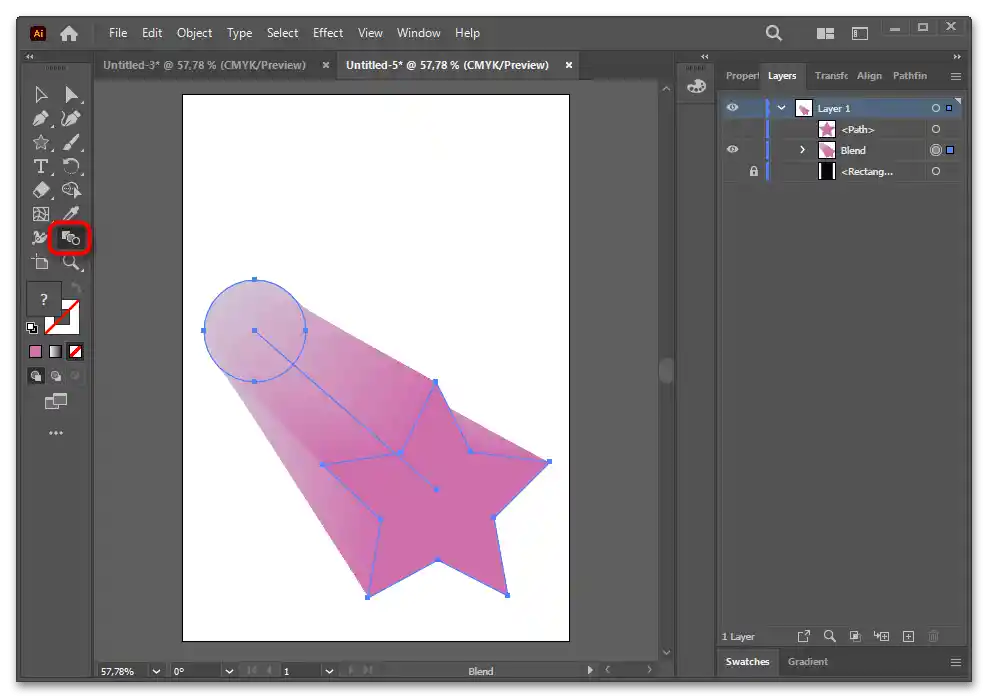Open the Effect menu
The height and width of the screenshot is (698, 988).
tap(327, 33)
